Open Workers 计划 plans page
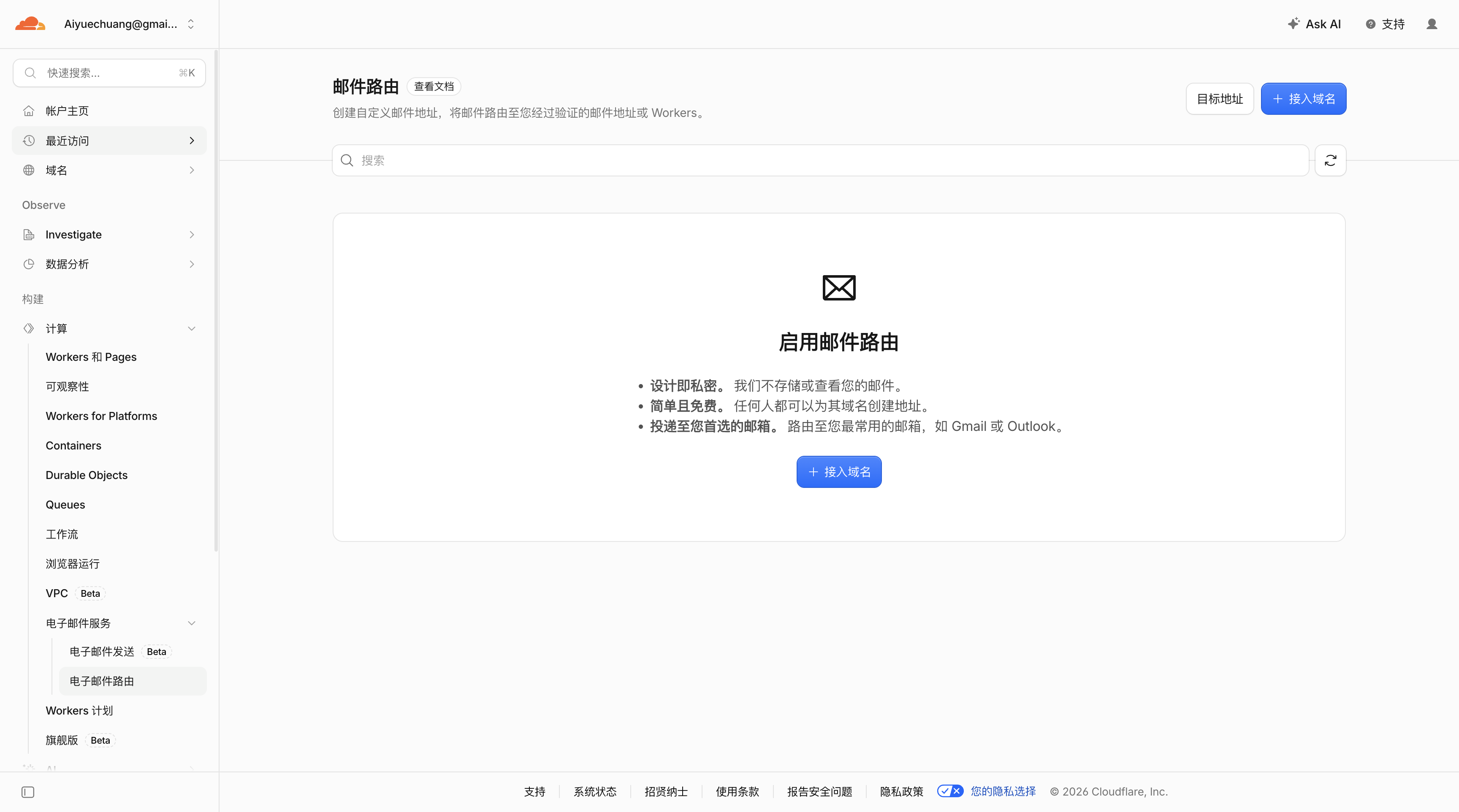The height and width of the screenshot is (812, 1459). tap(79, 710)
